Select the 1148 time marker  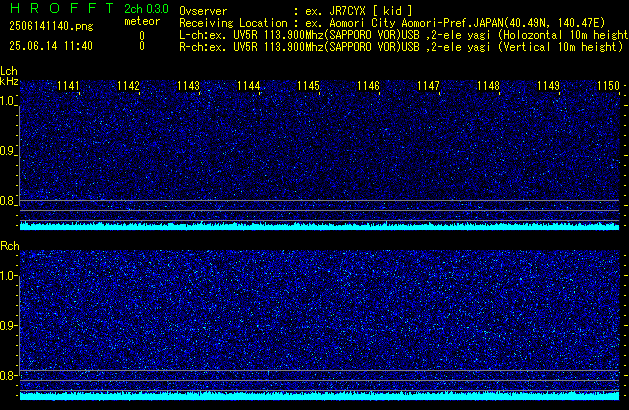(x=488, y=86)
